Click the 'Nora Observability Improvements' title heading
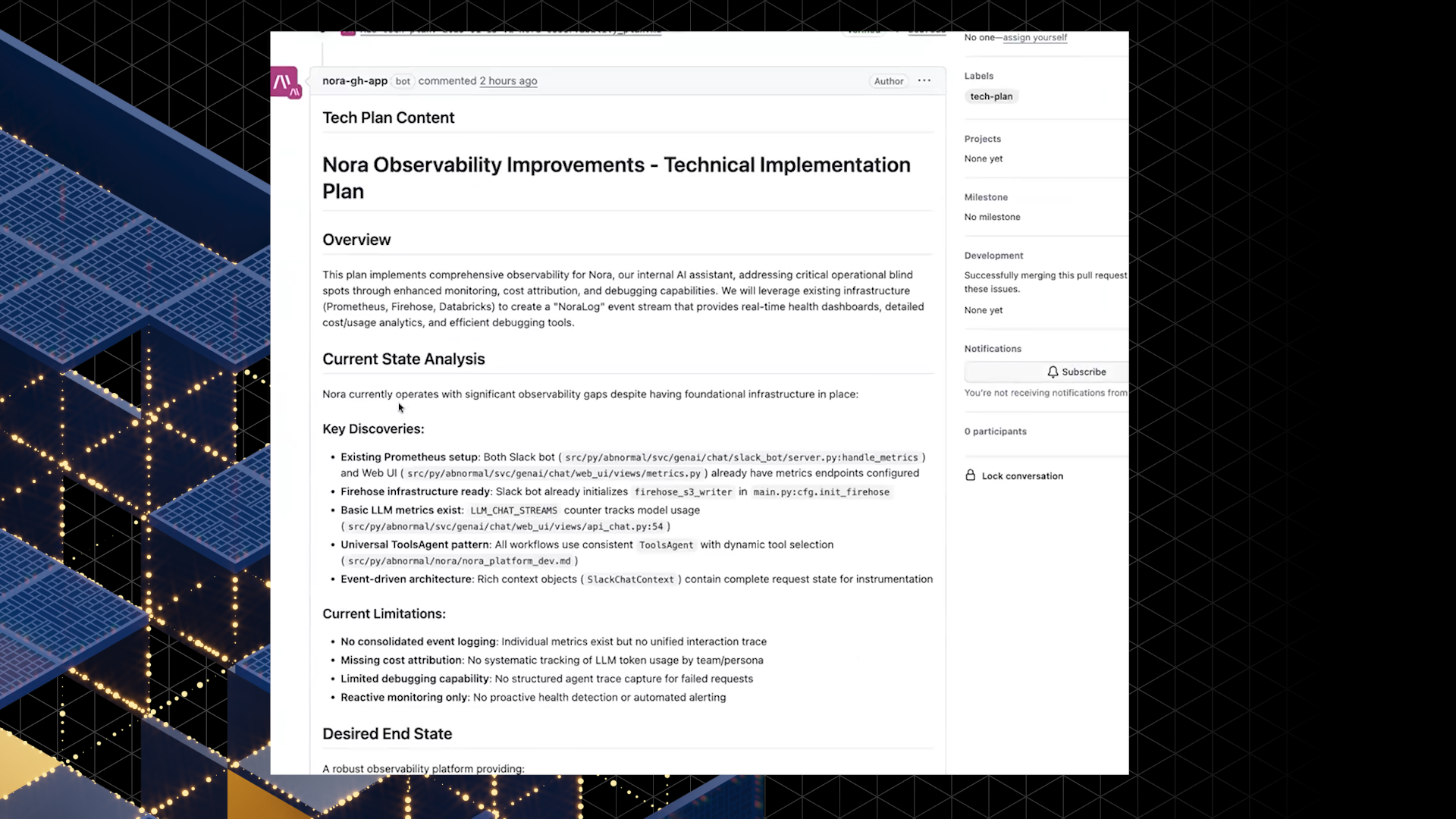 (617, 177)
